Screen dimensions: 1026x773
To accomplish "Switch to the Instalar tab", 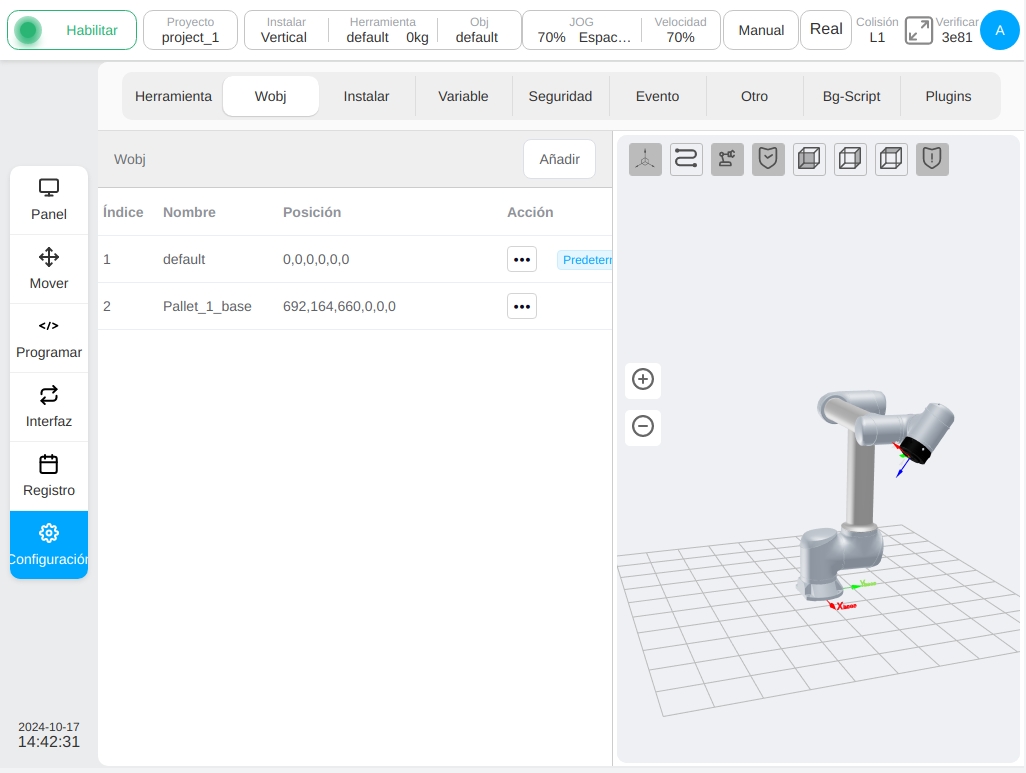I will (x=366, y=96).
